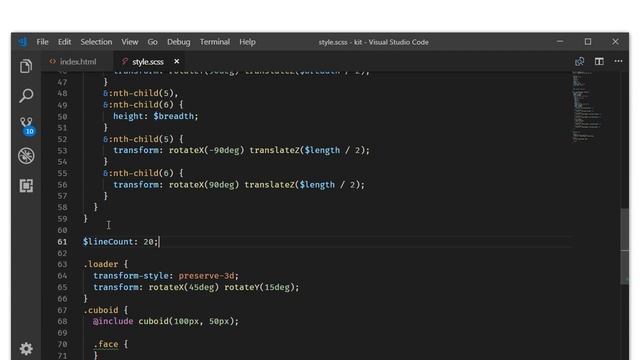The image size is (640, 360).
Task: Open the Help menu
Action: [x=247, y=42]
